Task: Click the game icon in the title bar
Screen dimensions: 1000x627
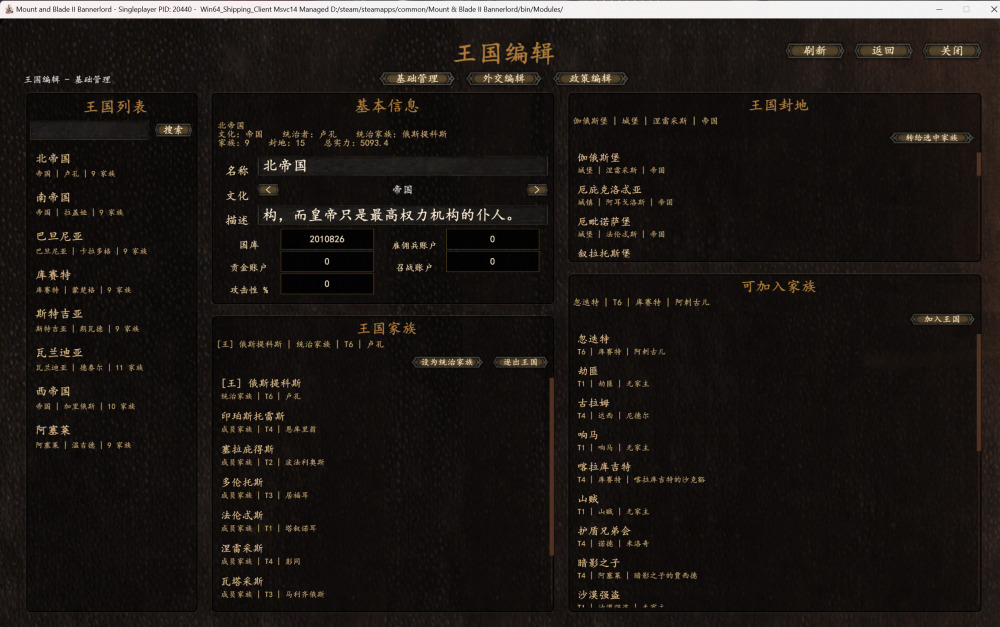Action: coord(8,9)
